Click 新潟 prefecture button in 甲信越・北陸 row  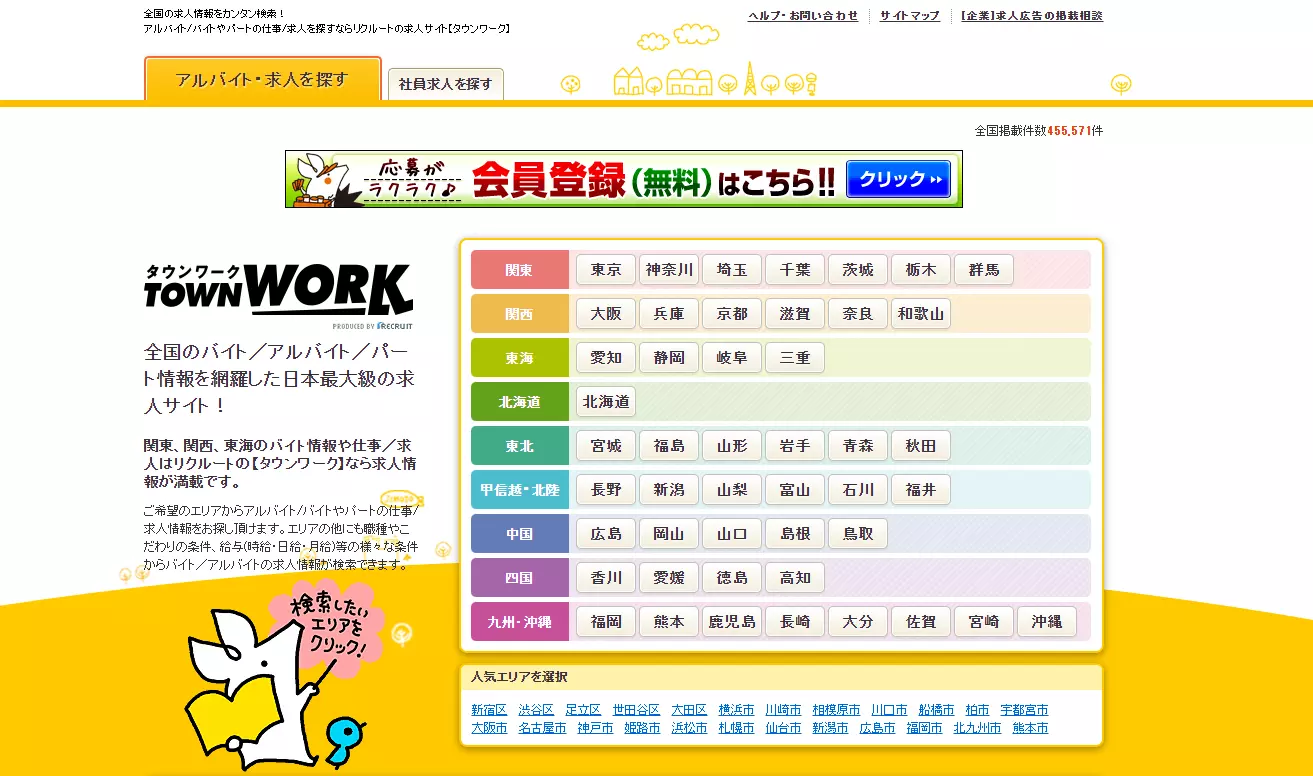[669, 490]
